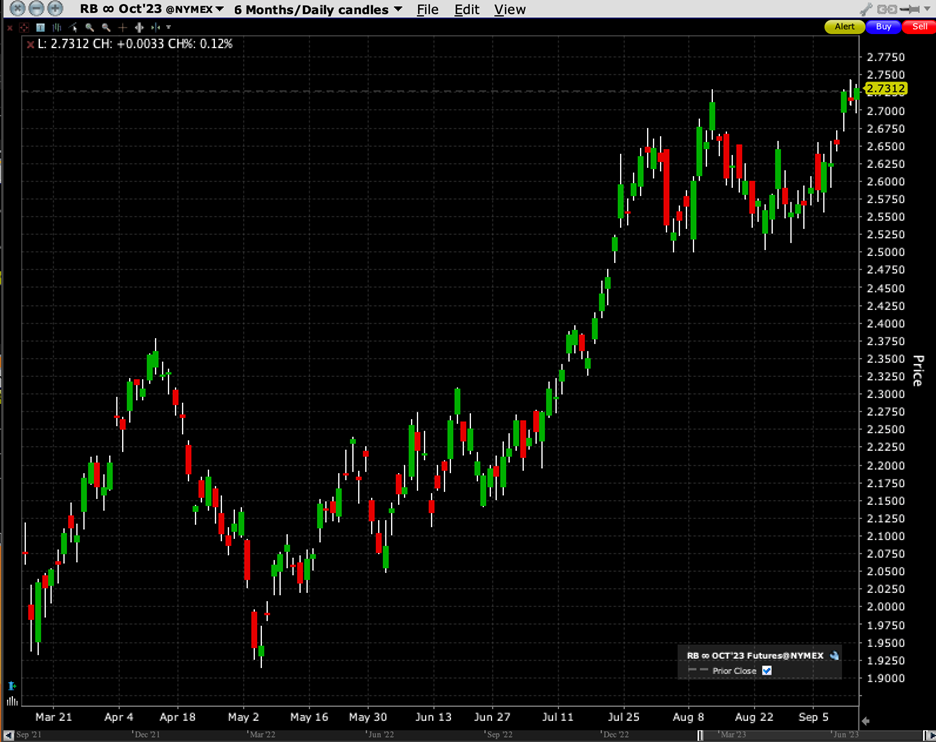Activate the crosshair pointer tool
The image size is (936, 742).
pos(122,27)
